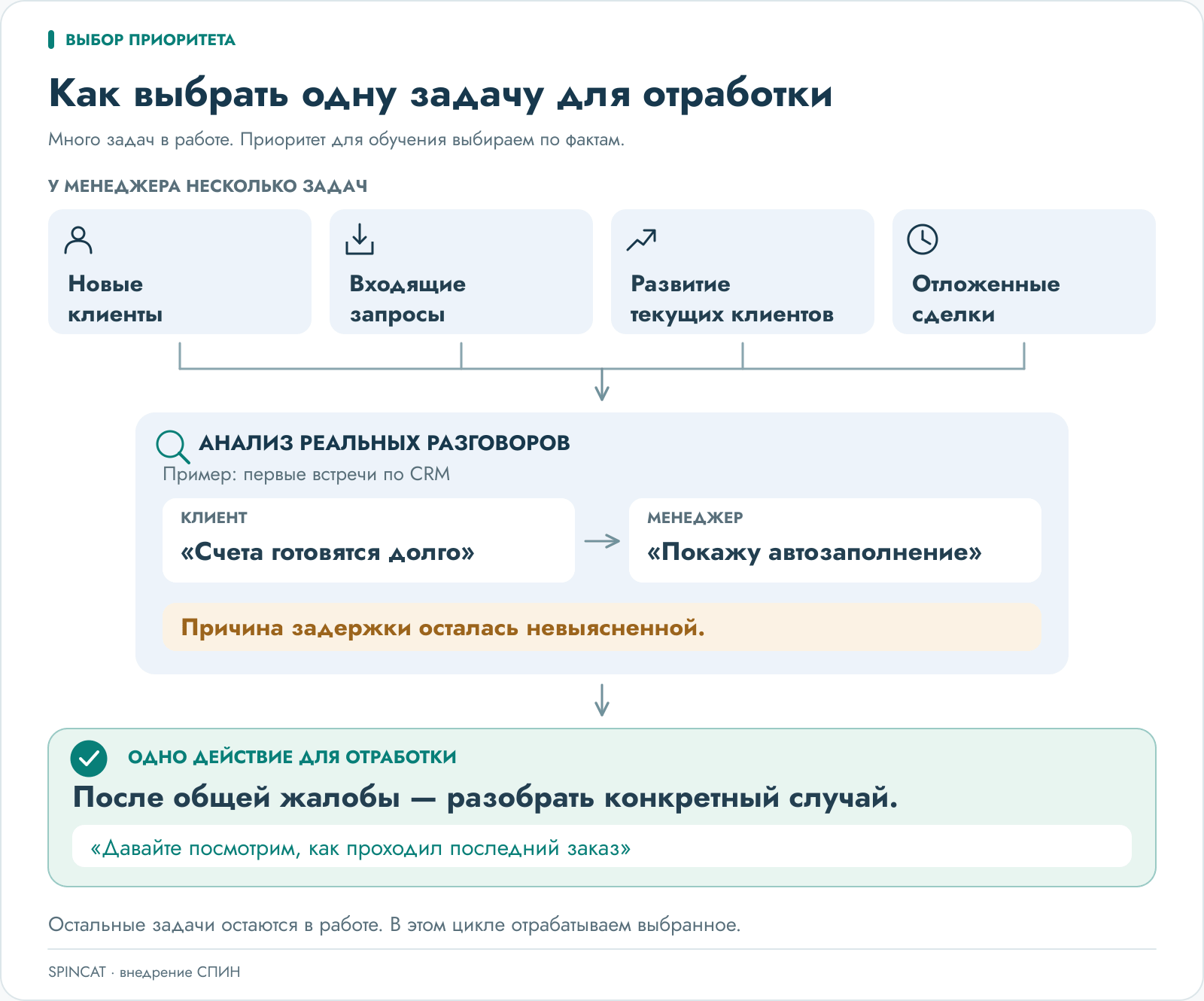Click the heading Как выбрать одну задачу для отработки

440,95
